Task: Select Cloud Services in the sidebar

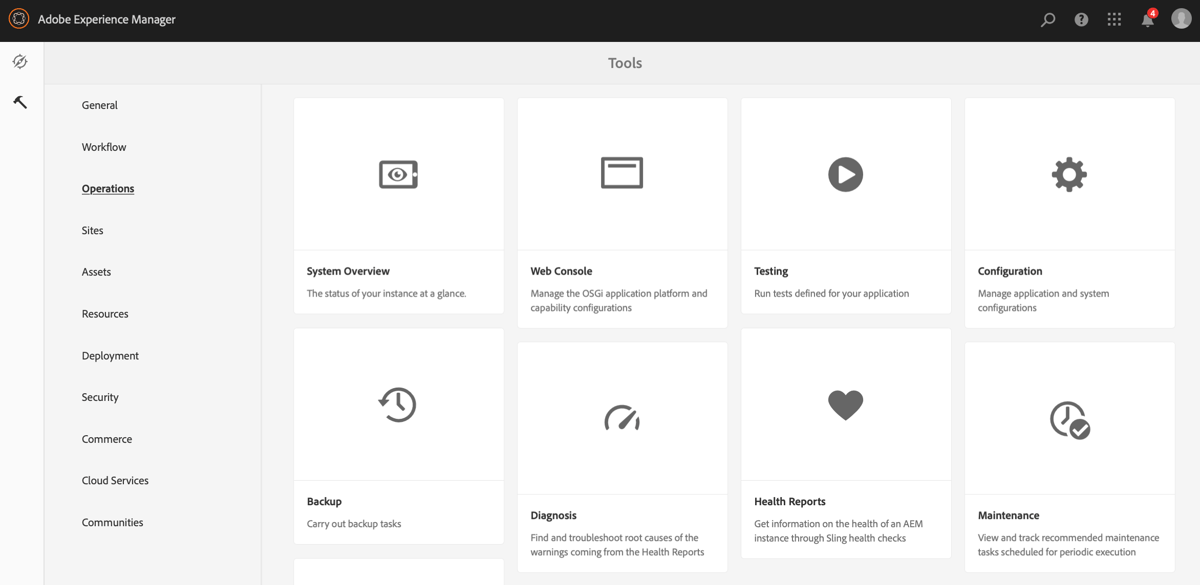Action: click(x=114, y=480)
